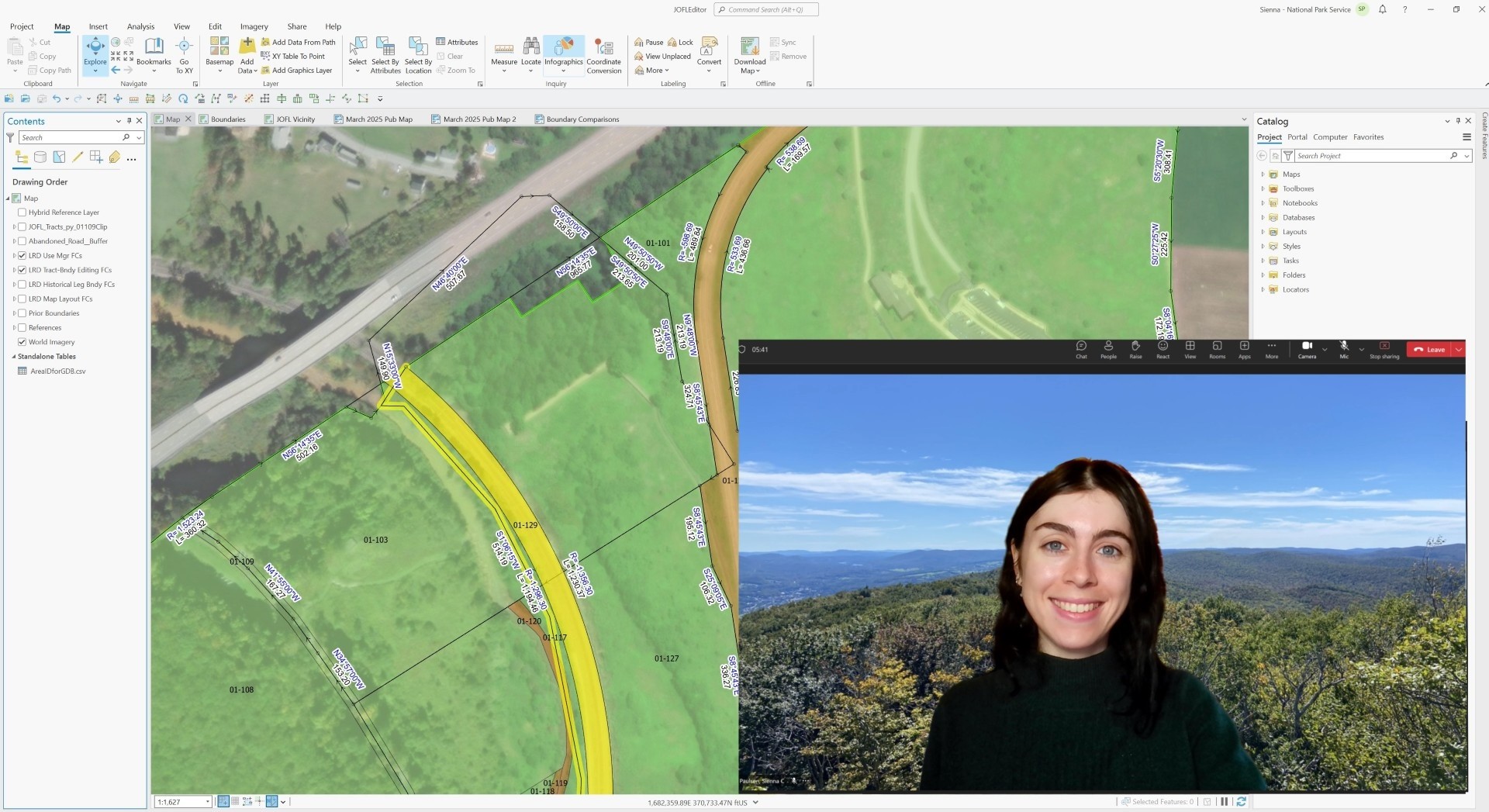Click Add Data From Path button
The image size is (1489, 812).
(299, 43)
